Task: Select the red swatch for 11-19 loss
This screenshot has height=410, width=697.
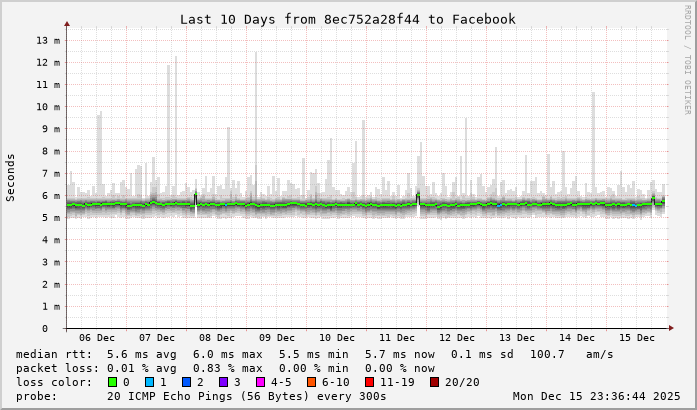Action: pos(371,382)
